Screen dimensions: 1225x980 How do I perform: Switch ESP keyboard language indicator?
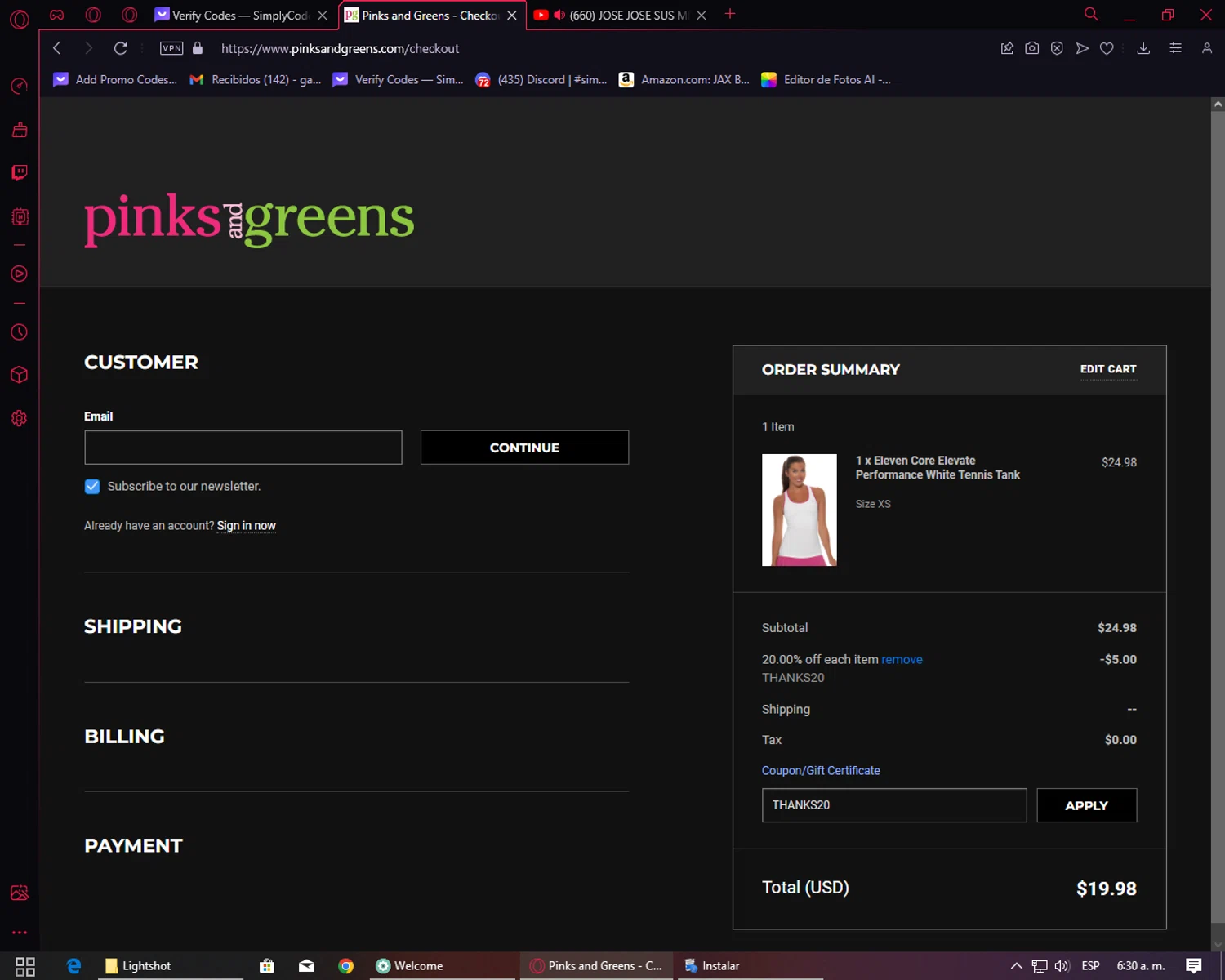(x=1090, y=966)
